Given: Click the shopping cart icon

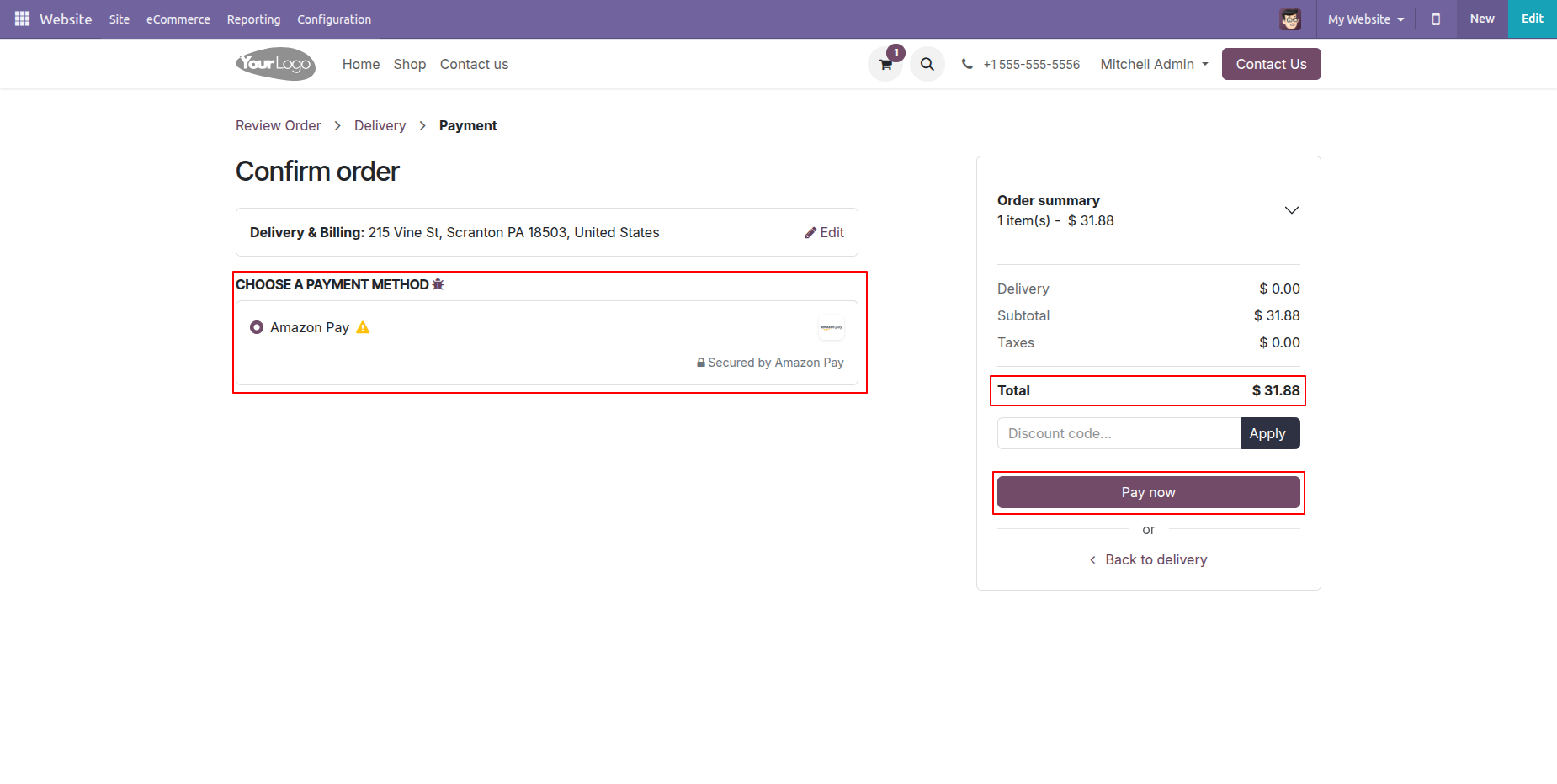Looking at the screenshot, I should point(885,64).
